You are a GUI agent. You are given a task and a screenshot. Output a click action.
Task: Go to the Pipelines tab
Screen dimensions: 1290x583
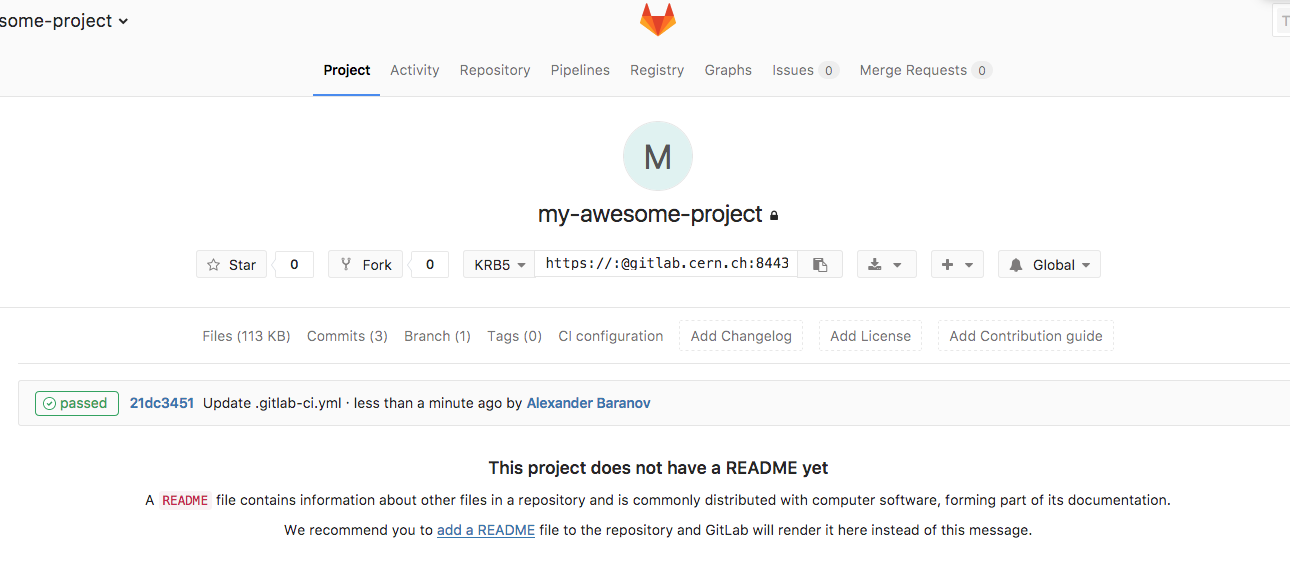[x=580, y=70]
